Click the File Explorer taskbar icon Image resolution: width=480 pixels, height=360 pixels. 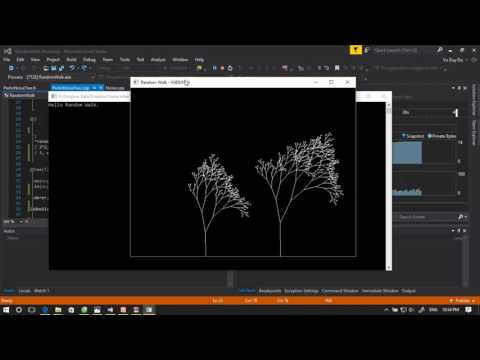[x=58, y=310]
